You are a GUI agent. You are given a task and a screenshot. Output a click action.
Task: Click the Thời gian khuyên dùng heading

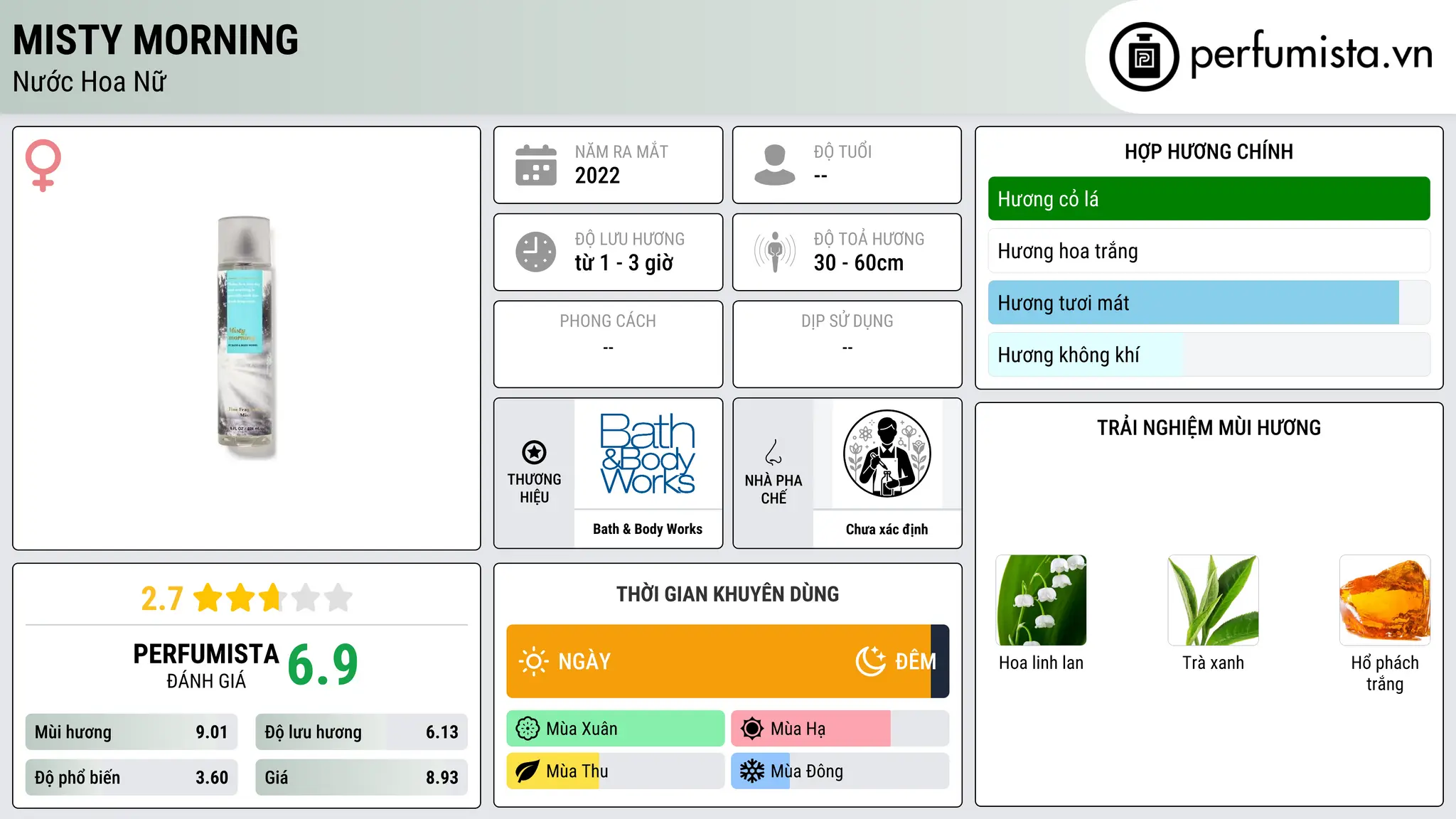[x=727, y=594]
